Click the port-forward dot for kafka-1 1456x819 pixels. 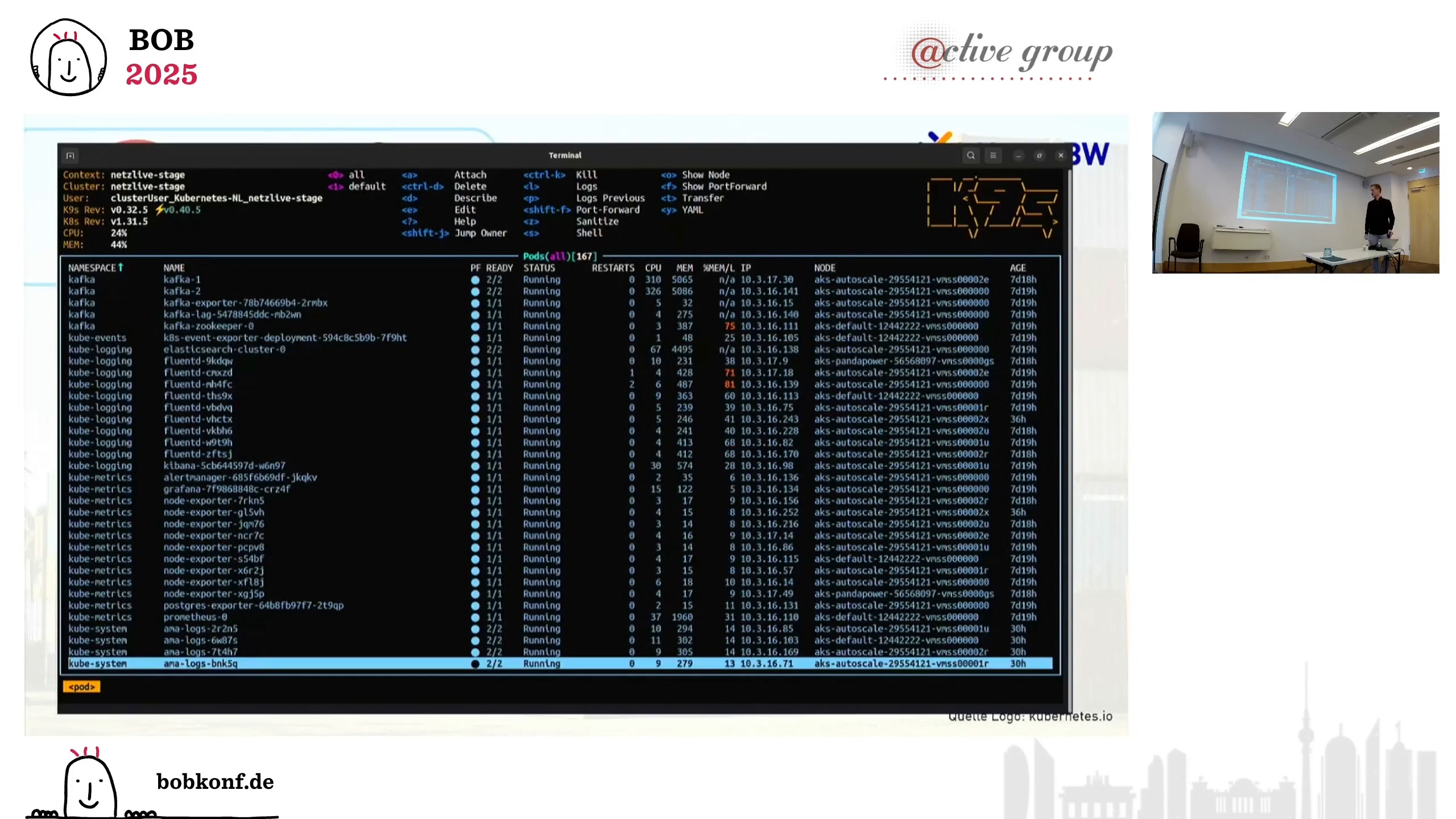pyautogui.click(x=475, y=280)
